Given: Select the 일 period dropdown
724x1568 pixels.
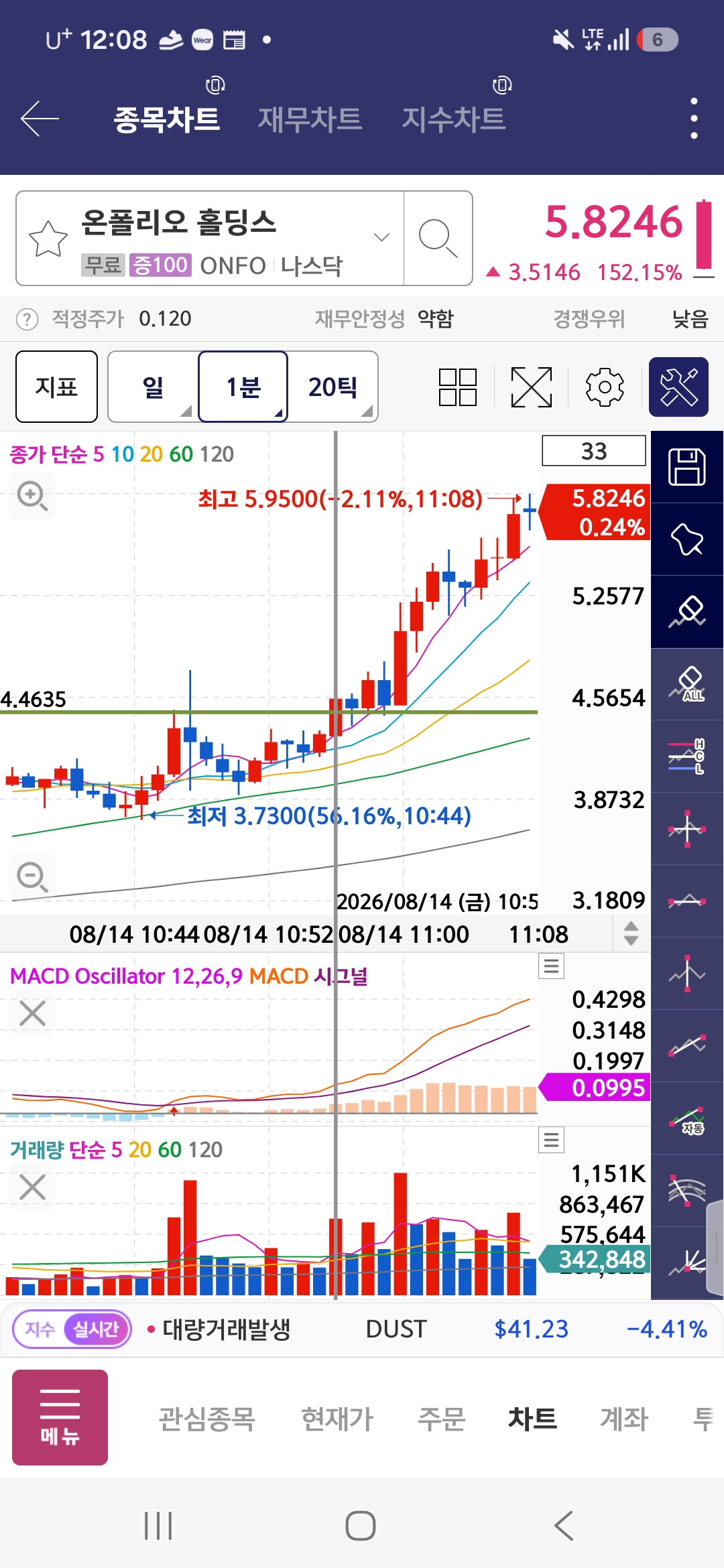Looking at the screenshot, I should pos(154,387).
